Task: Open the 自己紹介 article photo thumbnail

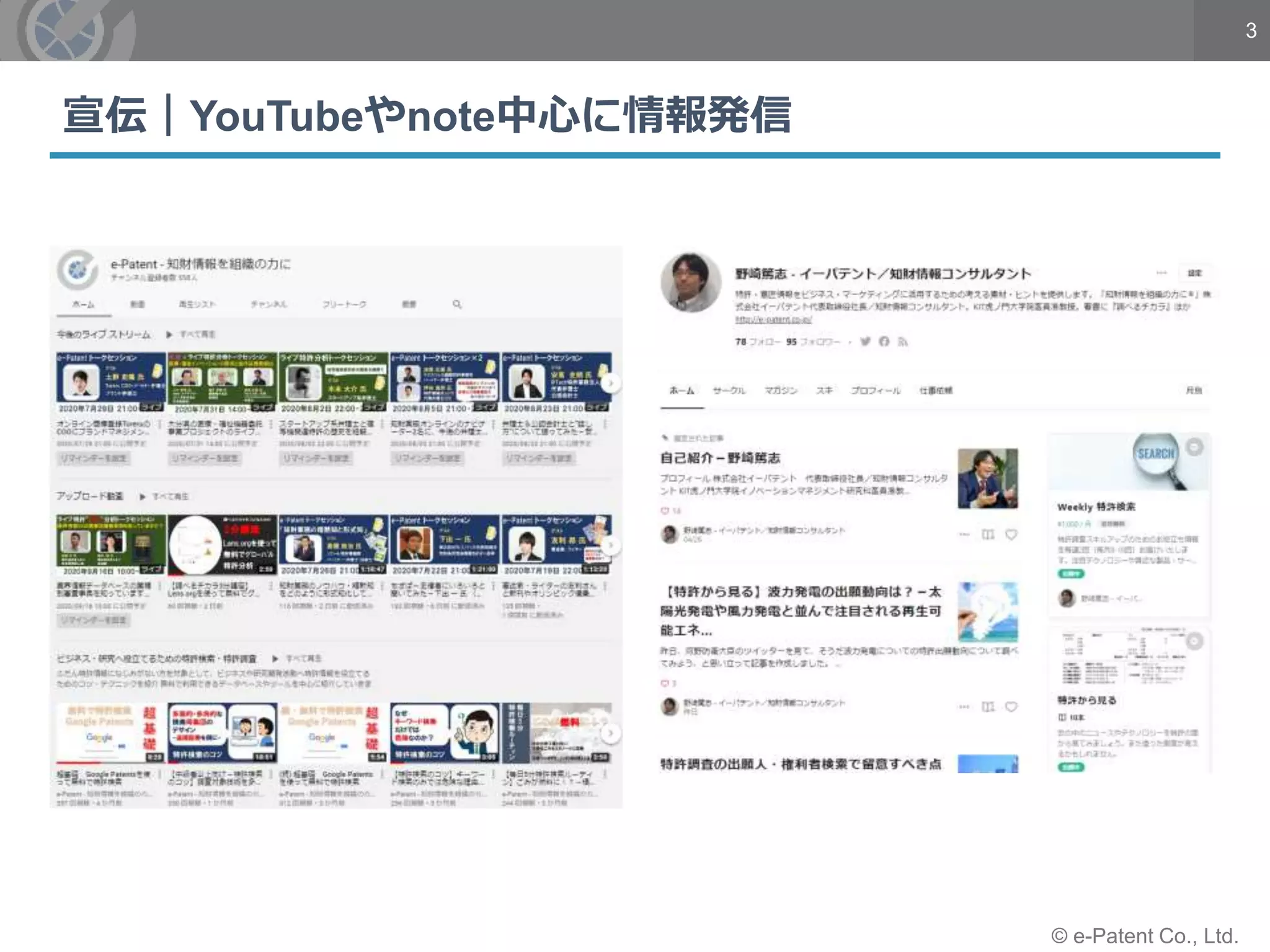Action: click(x=988, y=478)
